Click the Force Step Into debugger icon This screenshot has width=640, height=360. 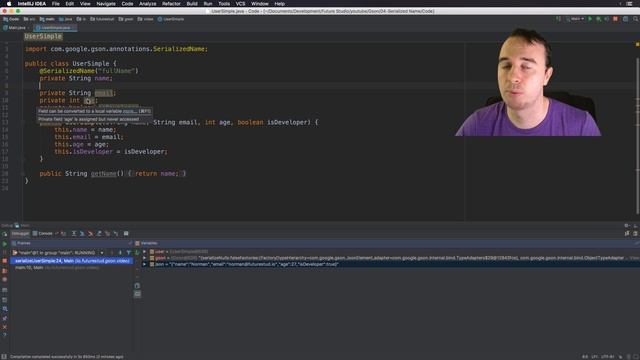coord(91,233)
